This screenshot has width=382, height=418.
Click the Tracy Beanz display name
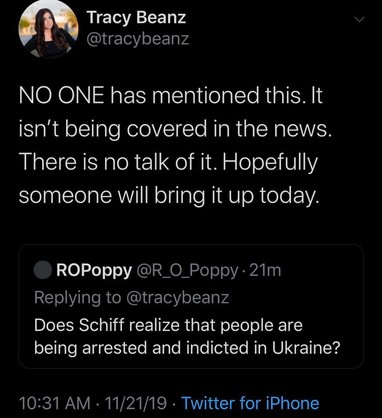point(136,17)
